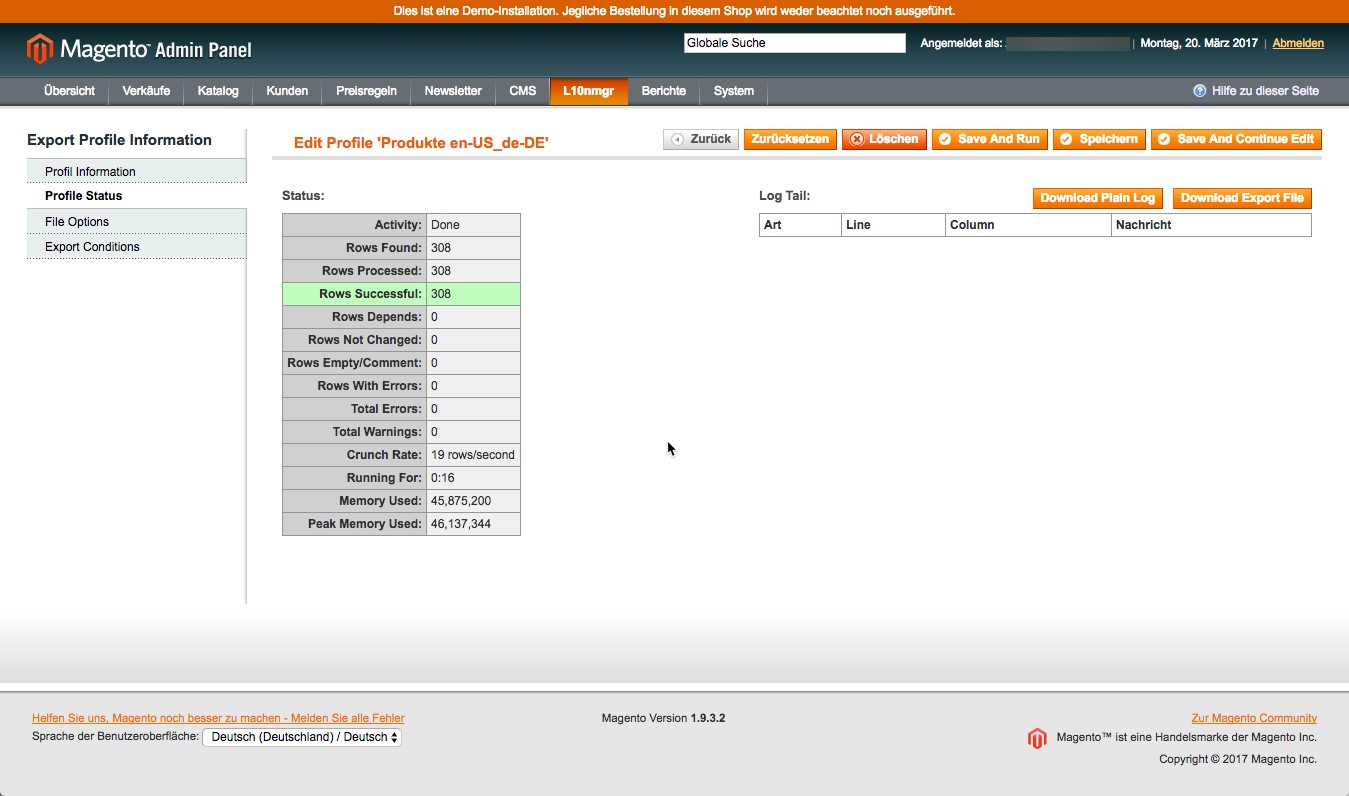Open the Katalog menu

(218, 91)
